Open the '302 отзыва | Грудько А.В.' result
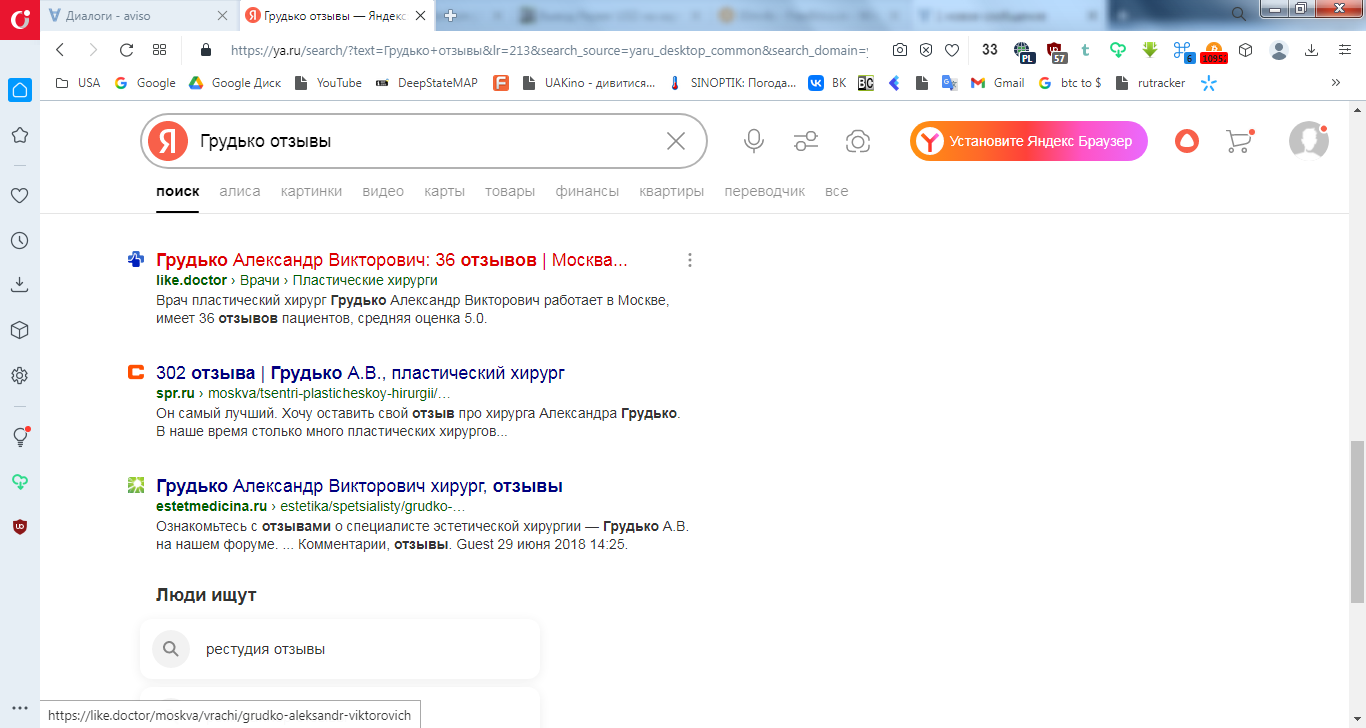Image resolution: width=1366 pixels, height=728 pixels. (361, 373)
